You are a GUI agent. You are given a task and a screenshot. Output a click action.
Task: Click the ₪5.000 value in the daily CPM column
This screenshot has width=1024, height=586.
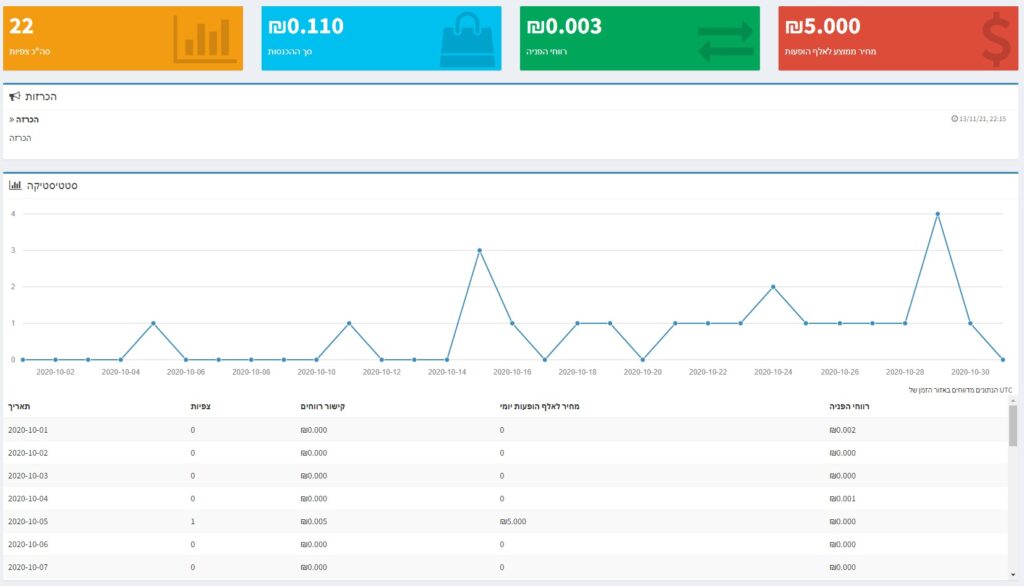513,521
